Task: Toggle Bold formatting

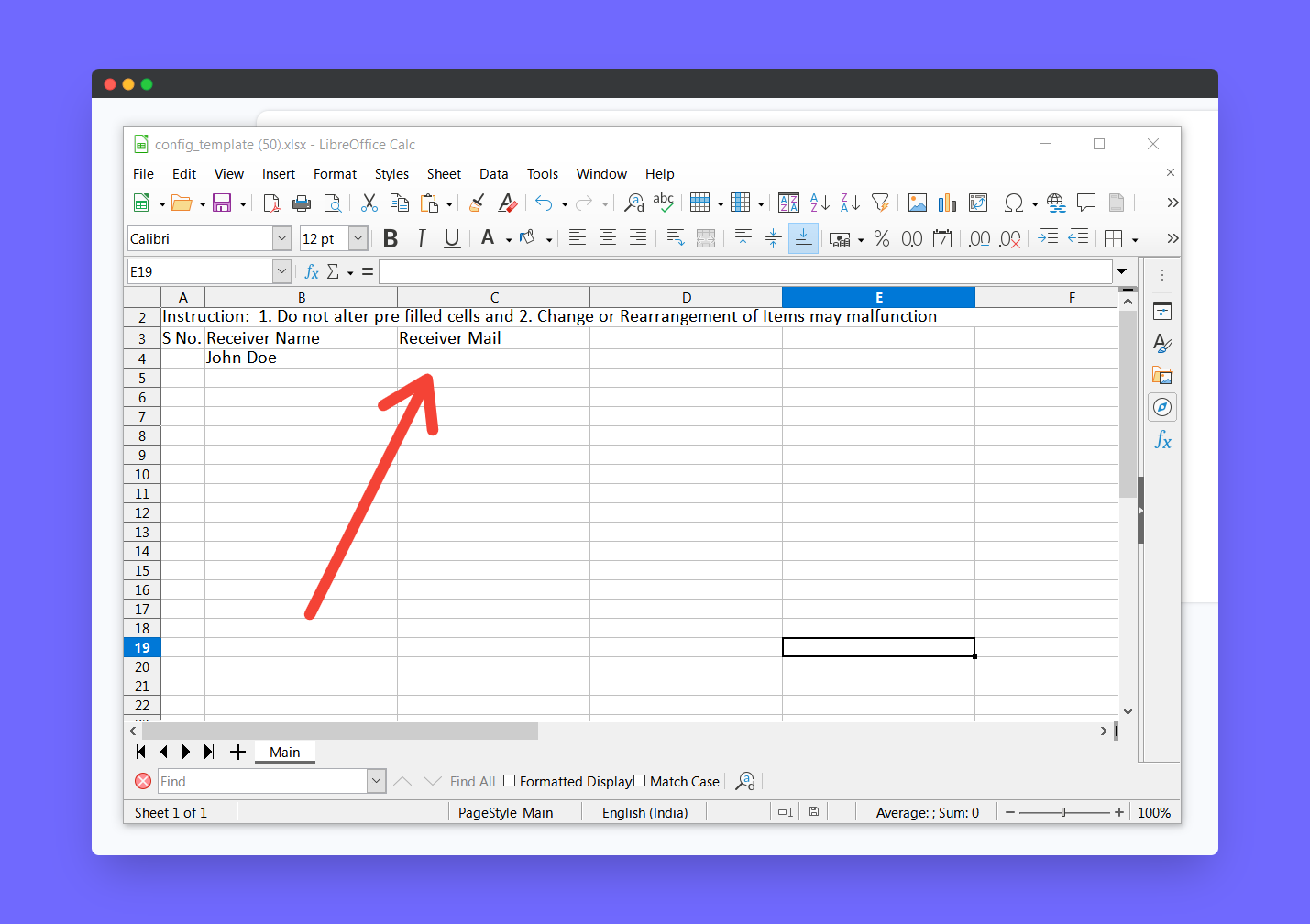Action: tap(391, 238)
